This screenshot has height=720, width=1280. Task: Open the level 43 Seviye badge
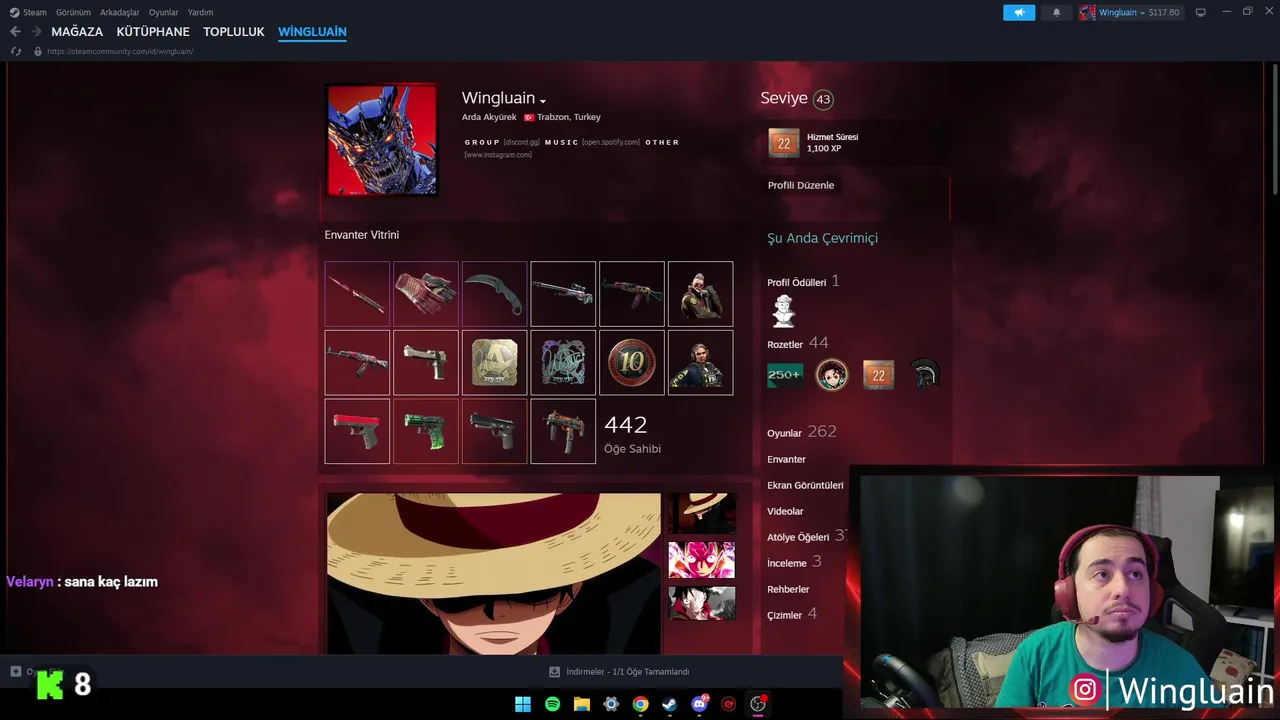tap(823, 99)
